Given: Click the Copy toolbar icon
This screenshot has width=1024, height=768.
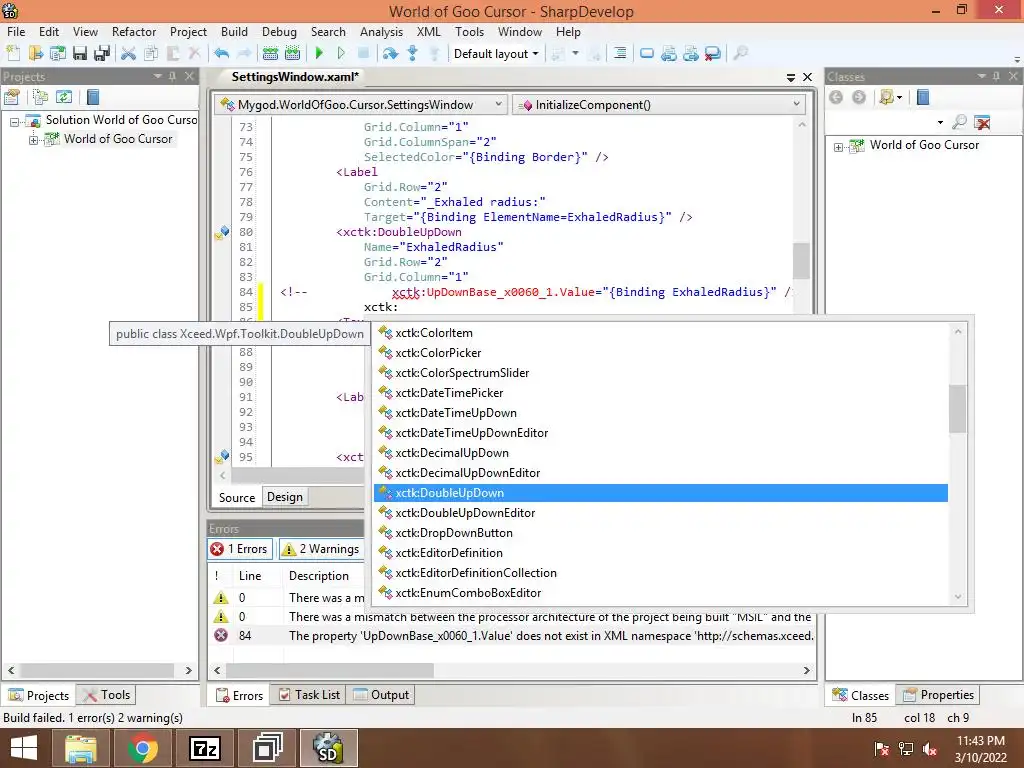Looking at the screenshot, I should coord(151,54).
